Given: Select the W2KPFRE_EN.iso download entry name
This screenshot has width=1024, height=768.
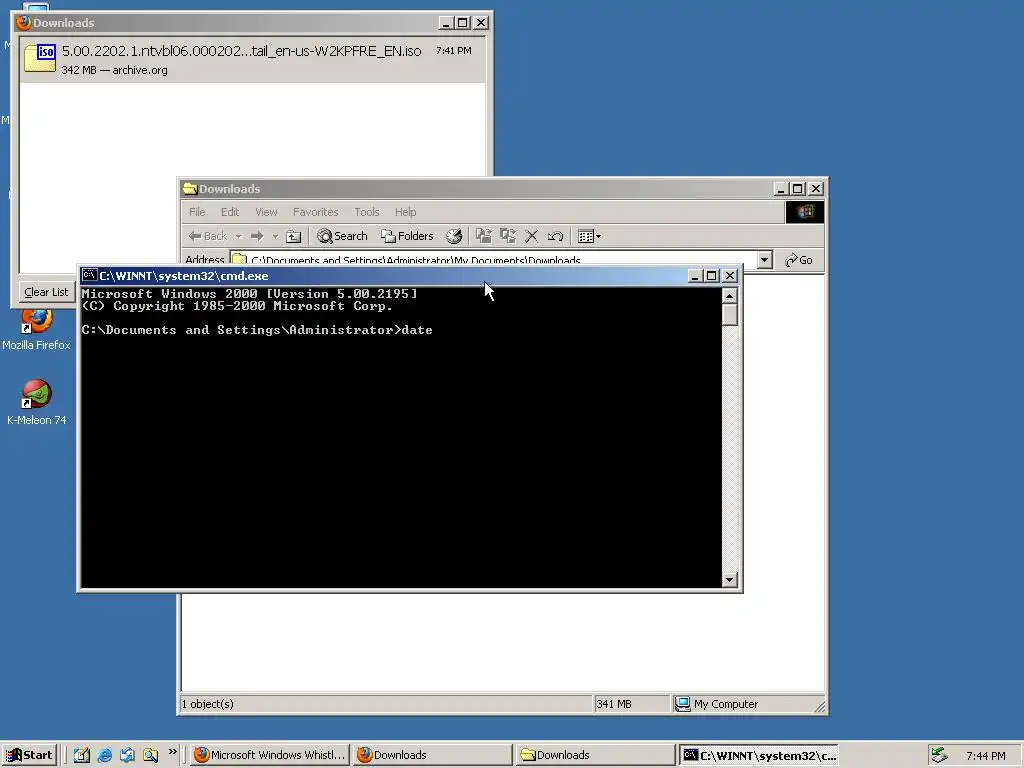Looking at the screenshot, I should 242,51.
